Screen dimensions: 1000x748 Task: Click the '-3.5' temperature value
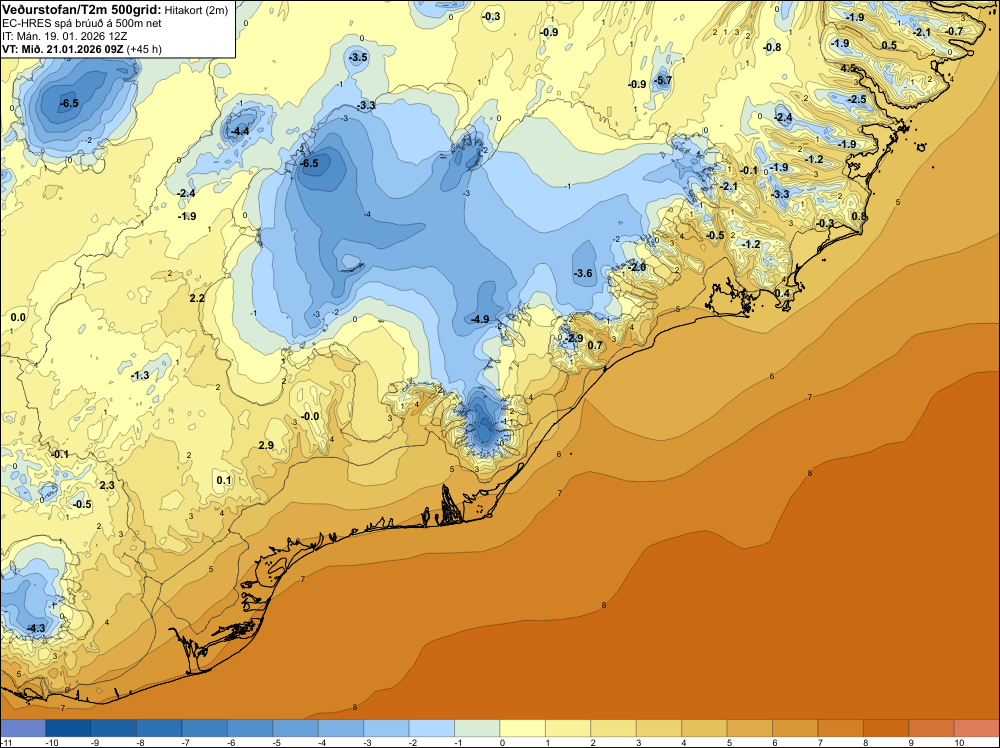(x=358, y=57)
